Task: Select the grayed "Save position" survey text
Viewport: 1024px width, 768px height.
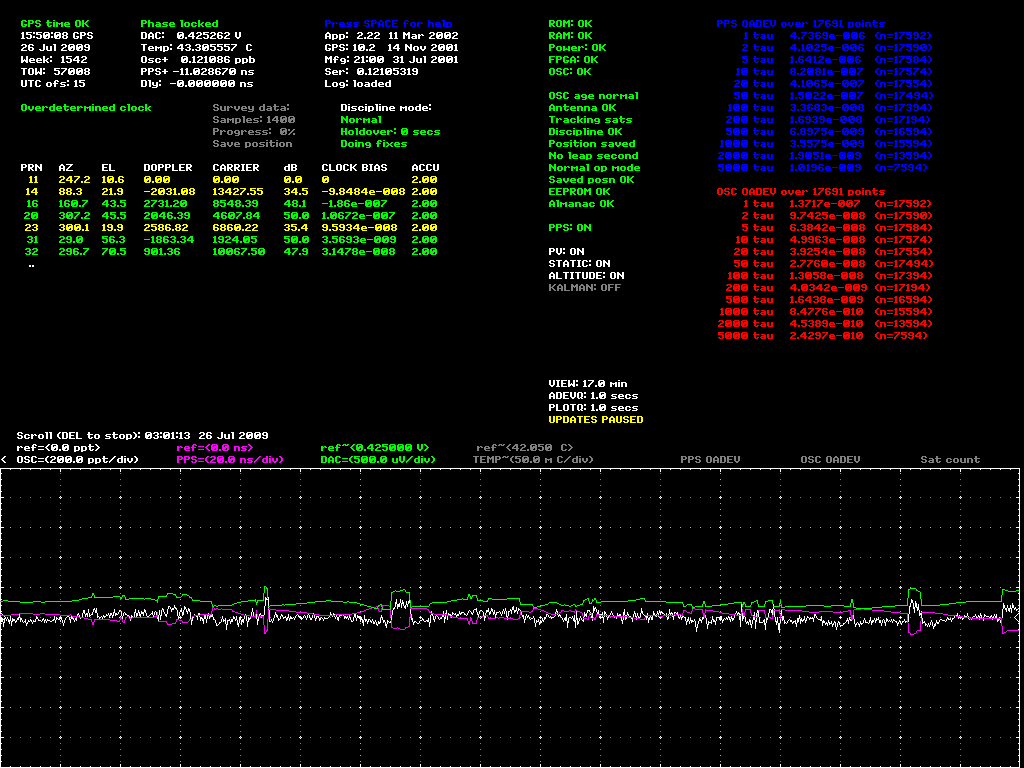Action: pyautogui.click(x=252, y=144)
